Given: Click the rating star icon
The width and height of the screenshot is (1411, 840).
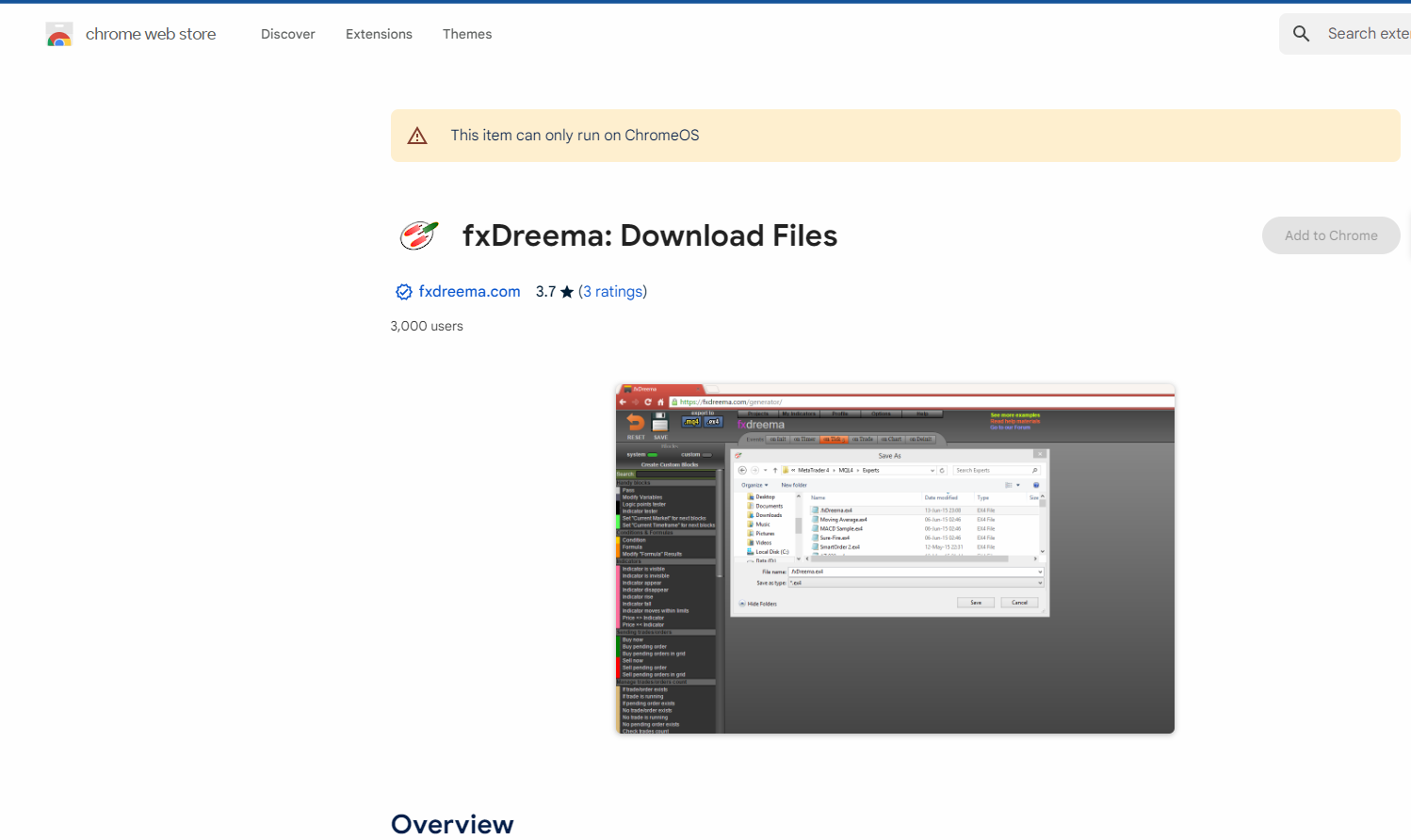Looking at the screenshot, I should pyautogui.click(x=567, y=292).
